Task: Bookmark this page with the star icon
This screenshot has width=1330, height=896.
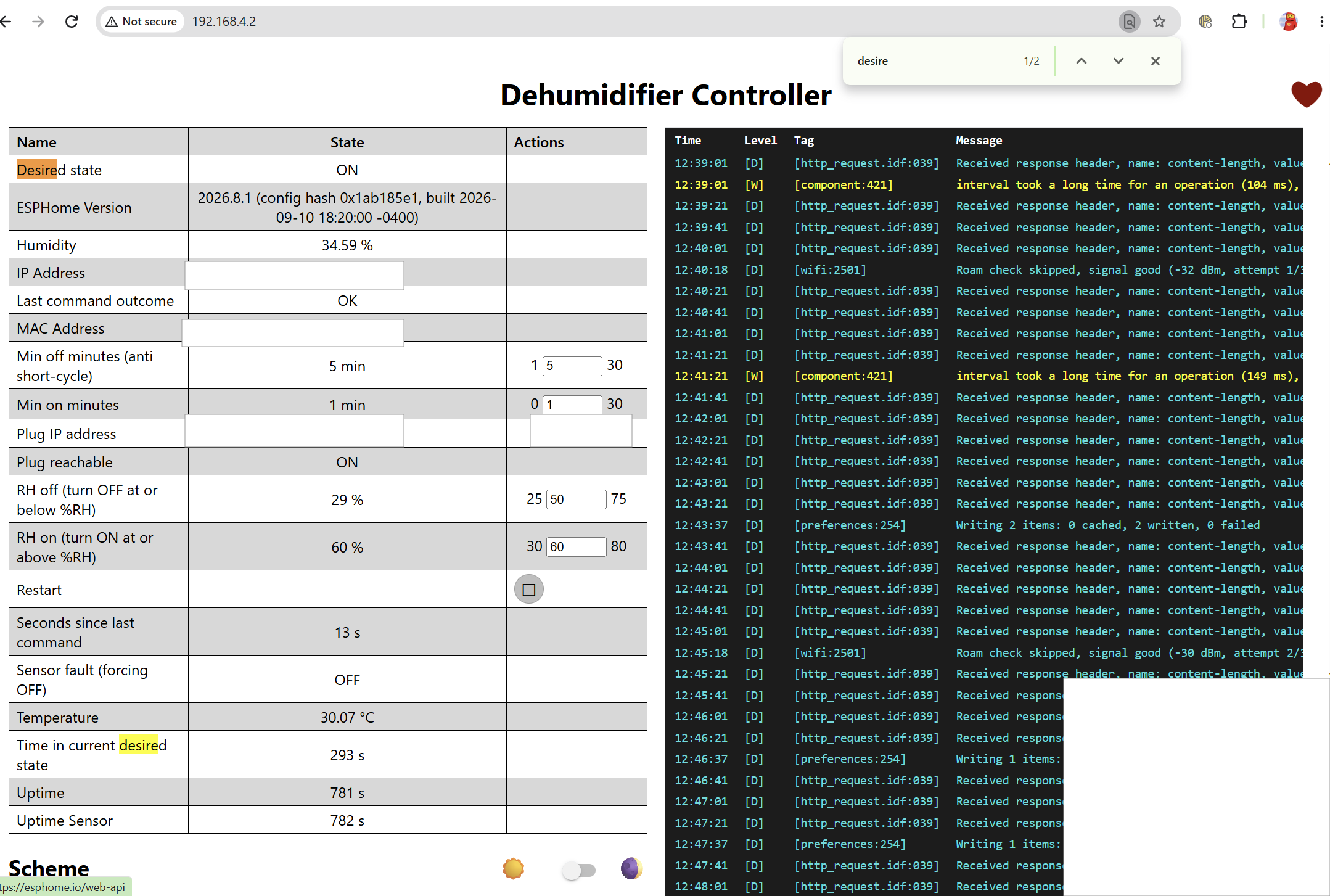Action: [x=1159, y=22]
